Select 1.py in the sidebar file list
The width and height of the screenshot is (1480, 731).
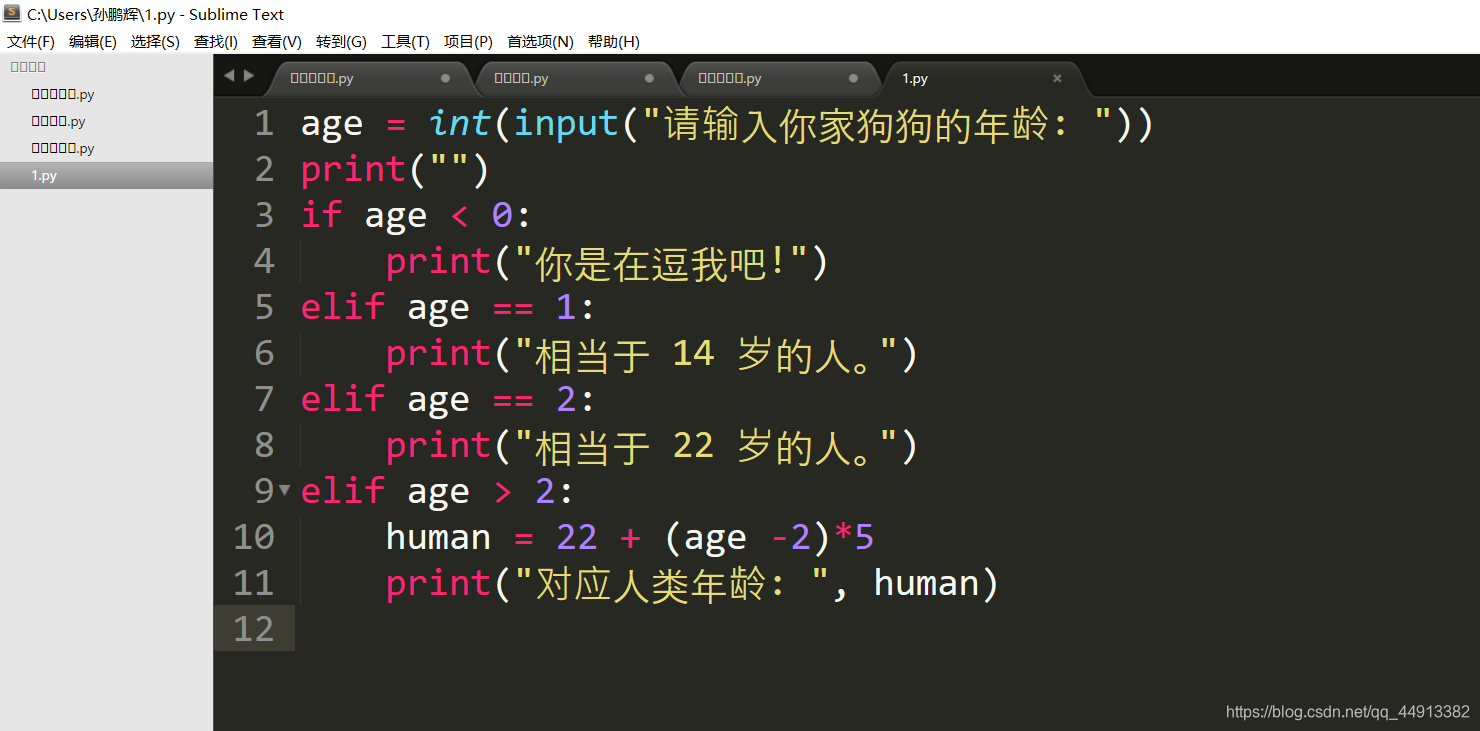point(106,175)
